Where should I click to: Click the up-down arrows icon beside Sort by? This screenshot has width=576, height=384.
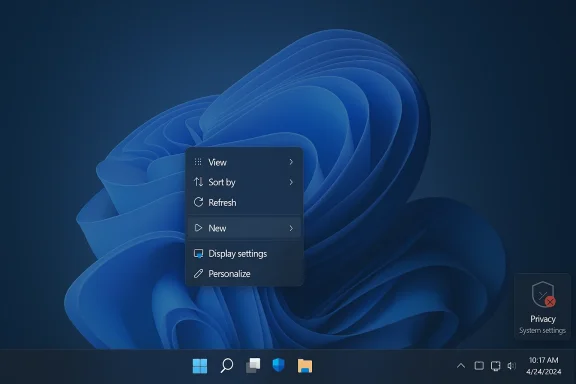[198, 182]
